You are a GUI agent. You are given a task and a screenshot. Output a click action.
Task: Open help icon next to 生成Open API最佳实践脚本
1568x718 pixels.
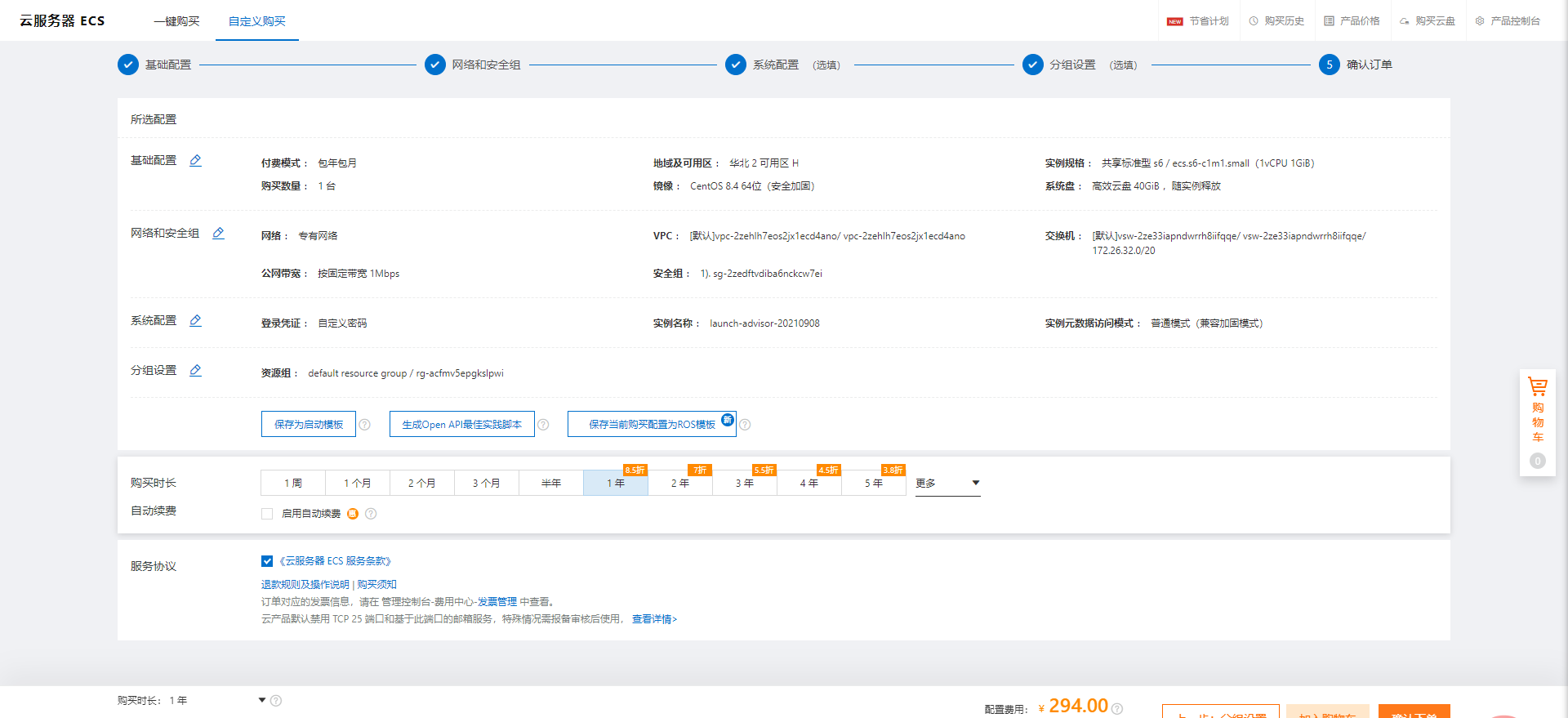pos(543,425)
